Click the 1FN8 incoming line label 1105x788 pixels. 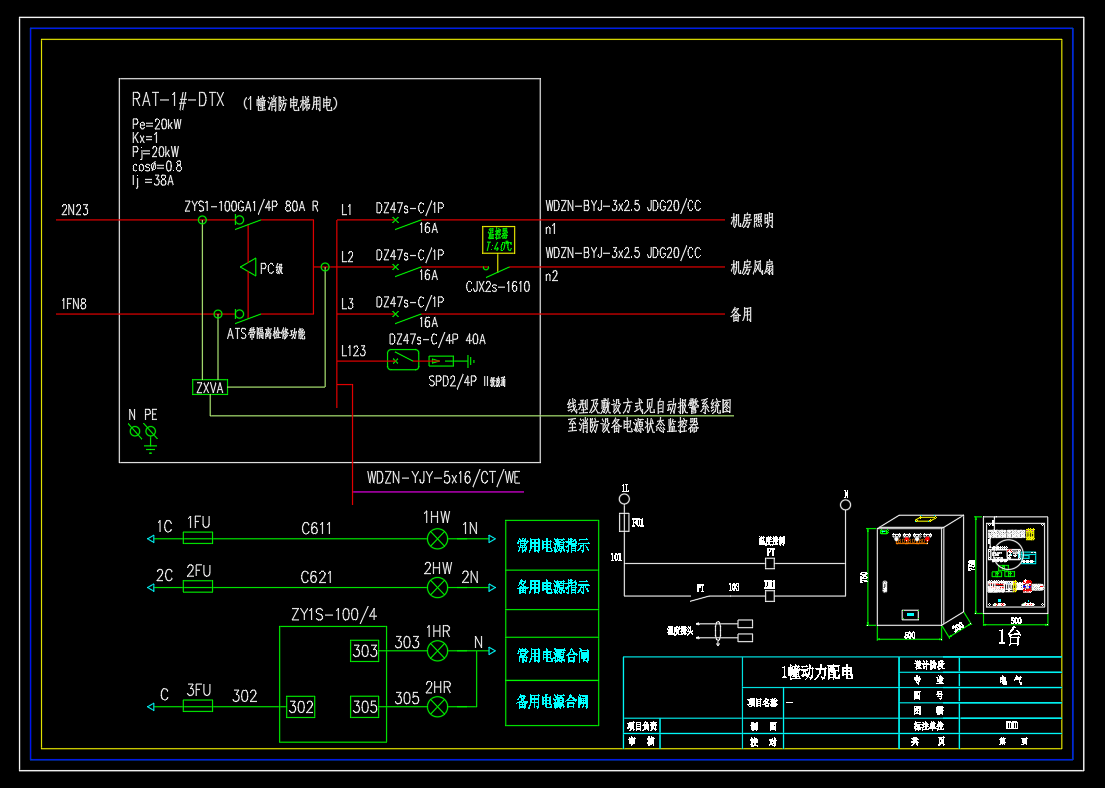click(73, 304)
